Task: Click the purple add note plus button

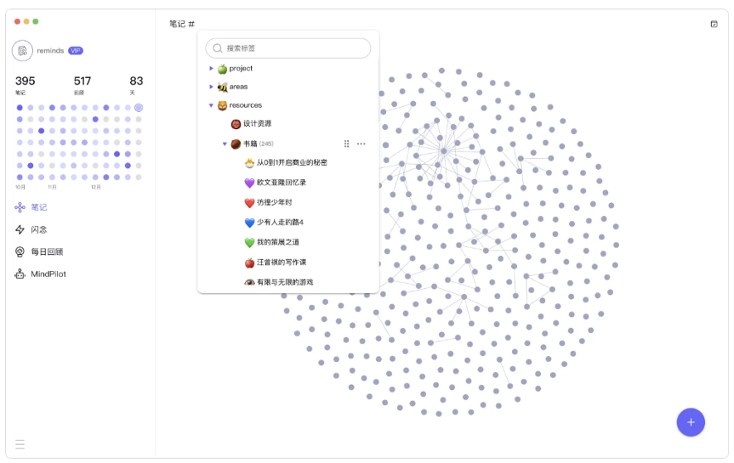Action: pos(690,422)
